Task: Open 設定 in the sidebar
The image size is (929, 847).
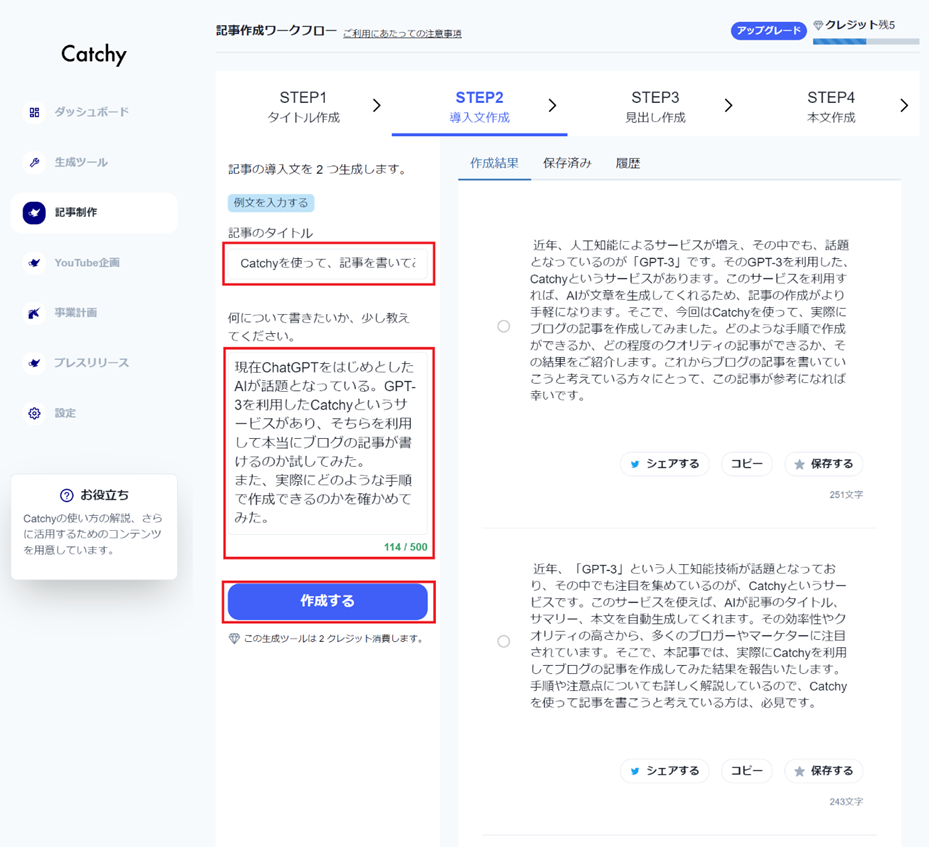Action: pyautogui.click(x=65, y=413)
